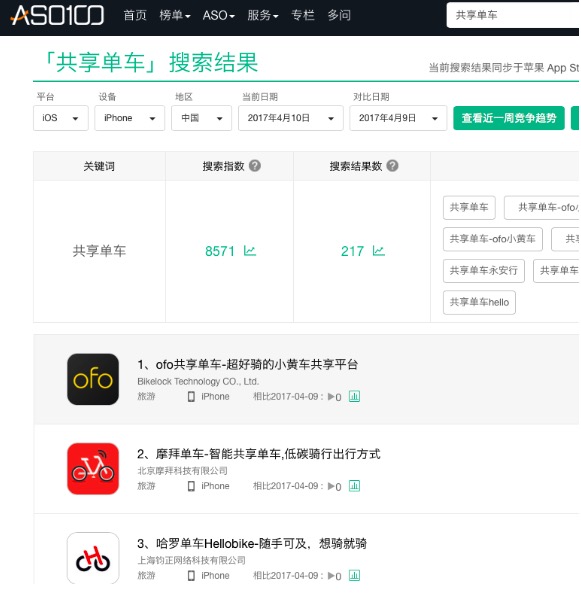Open developer Bikelock Technology CO., Ltd.
This screenshot has height=597, width=581.
(x=198, y=381)
